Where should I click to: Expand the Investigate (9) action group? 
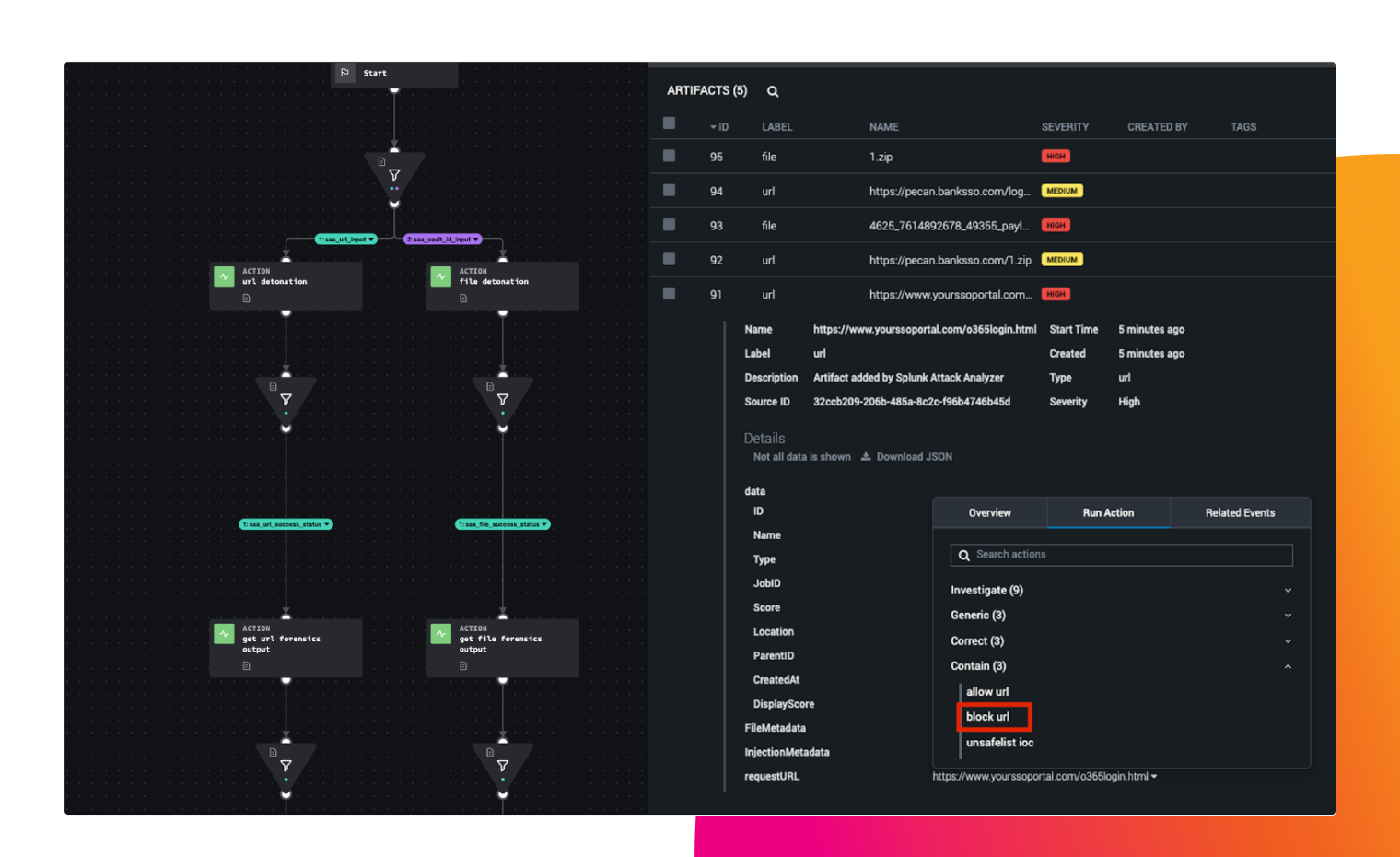[1288, 591]
